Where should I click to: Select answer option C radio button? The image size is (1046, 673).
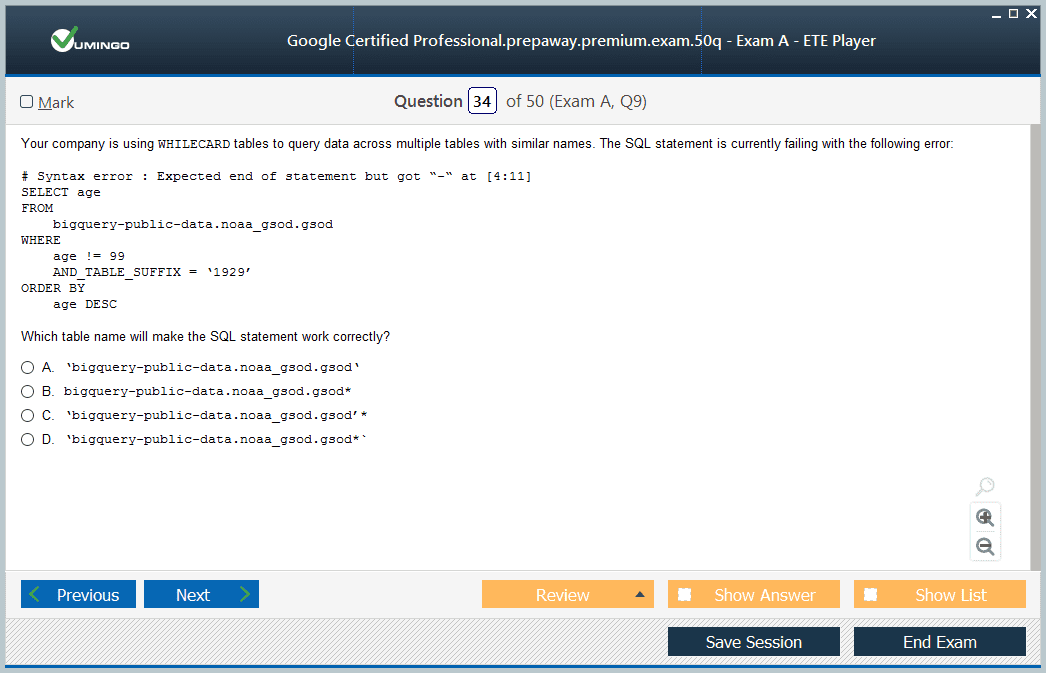pos(27,416)
